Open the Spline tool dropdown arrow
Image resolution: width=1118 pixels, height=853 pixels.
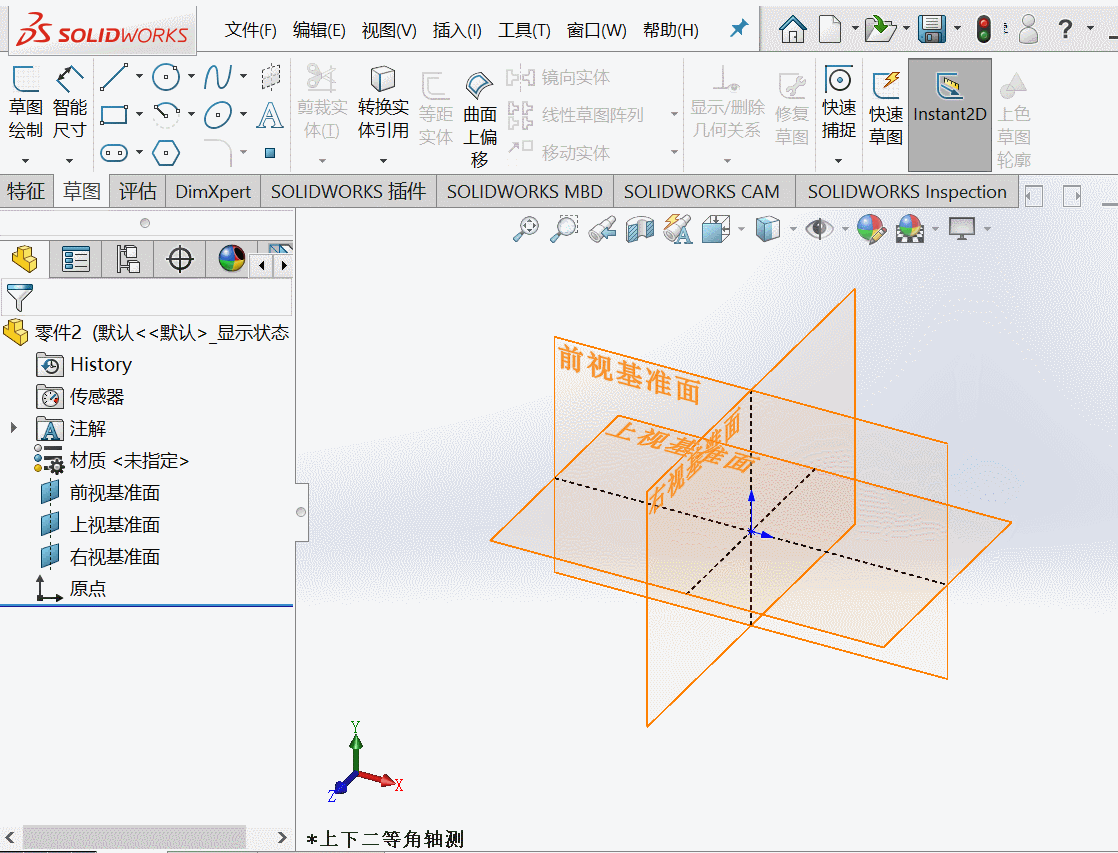243,76
